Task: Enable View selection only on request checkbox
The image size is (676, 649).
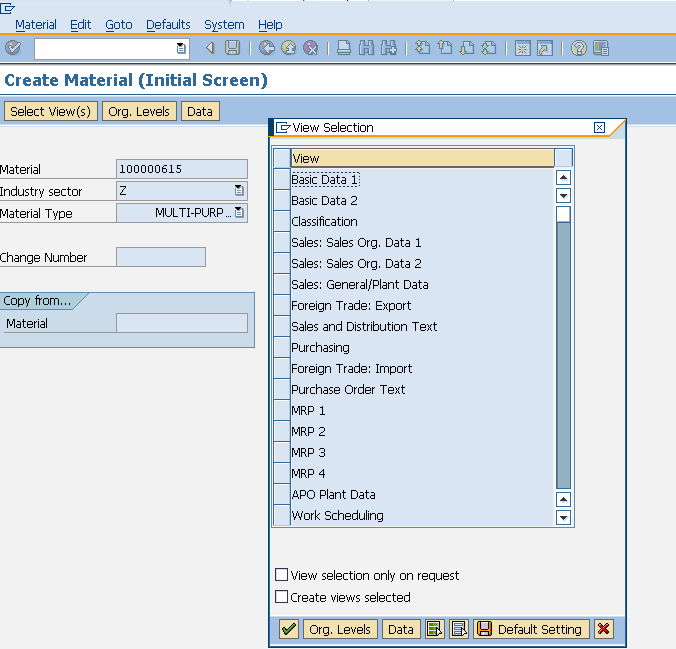Action: (282, 575)
